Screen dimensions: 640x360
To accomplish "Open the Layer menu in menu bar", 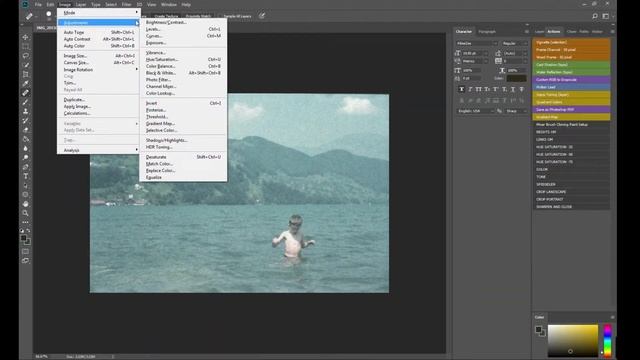I will pos(81,4).
